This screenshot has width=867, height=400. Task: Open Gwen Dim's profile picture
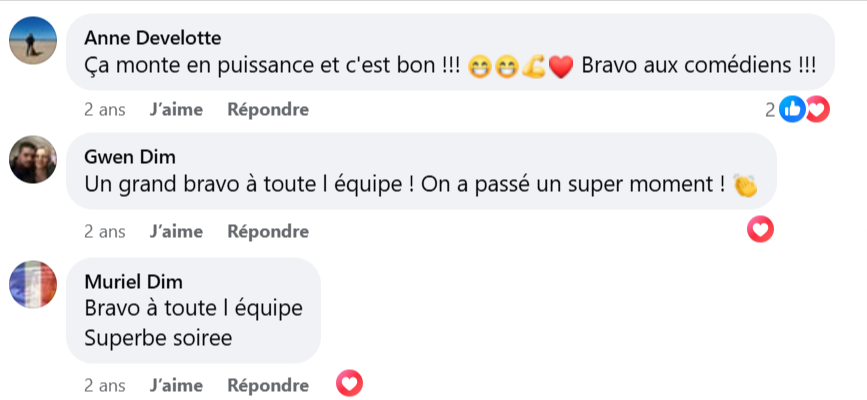click(32, 159)
